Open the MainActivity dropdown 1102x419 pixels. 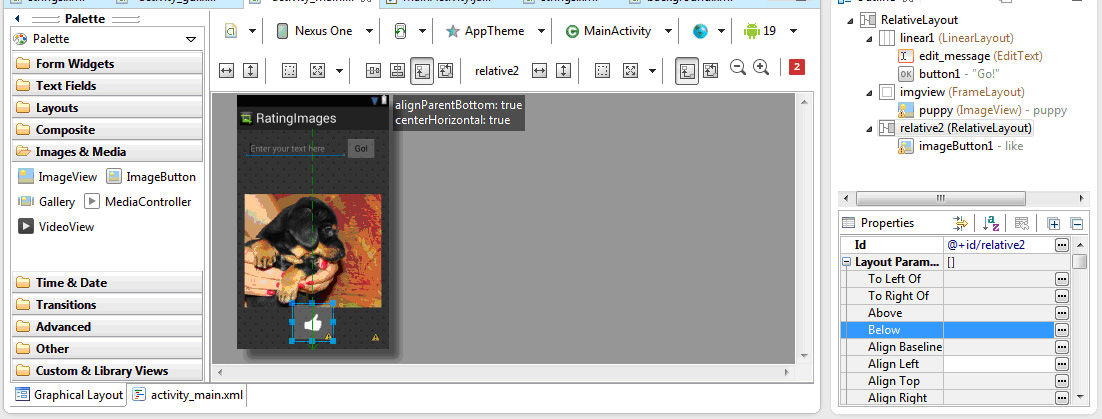point(668,31)
